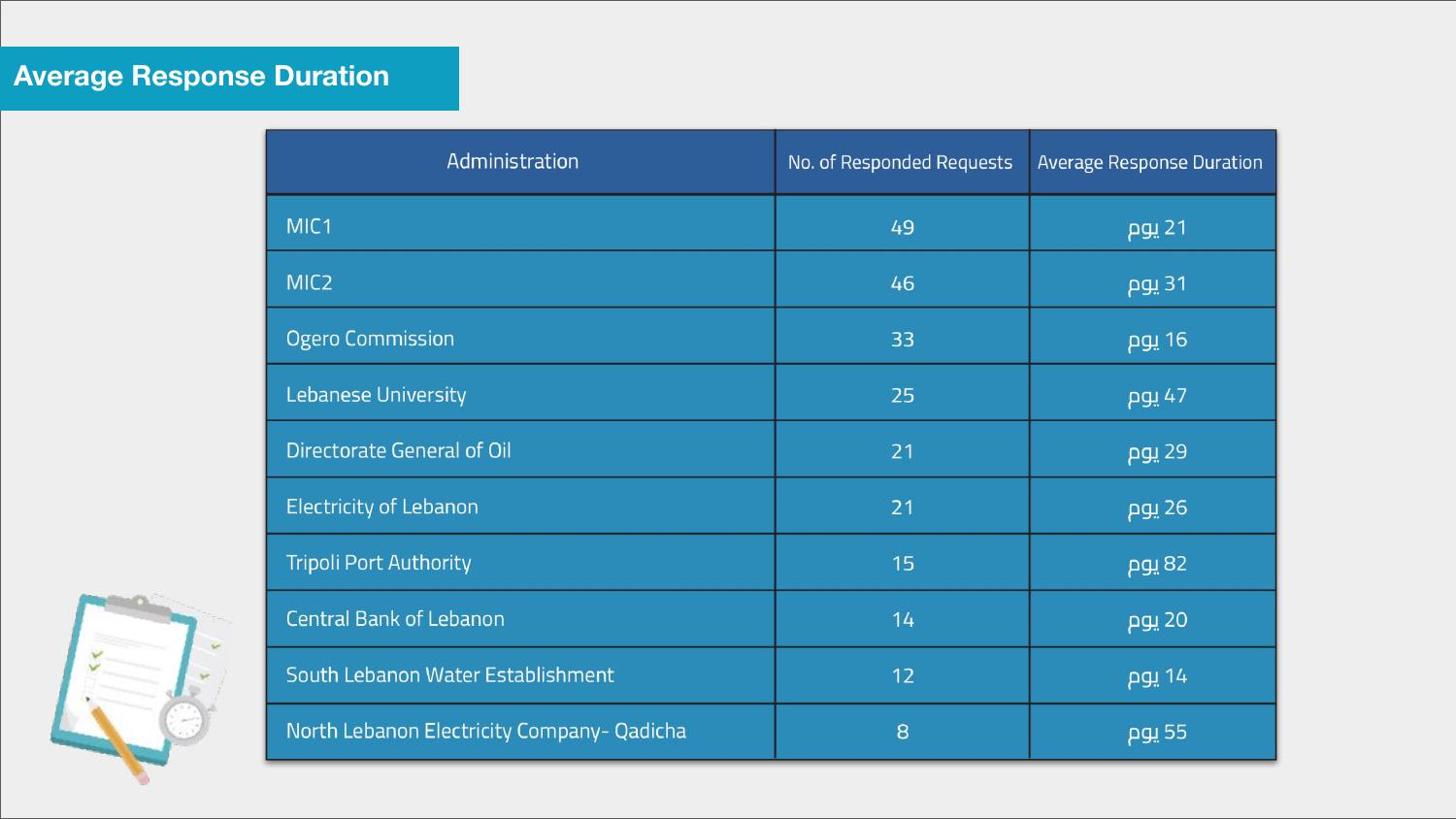Screen dimensions: 1456x819
Task: Select the 14 requests cell for Central Bank
Action: pyautogui.click(x=902, y=619)
